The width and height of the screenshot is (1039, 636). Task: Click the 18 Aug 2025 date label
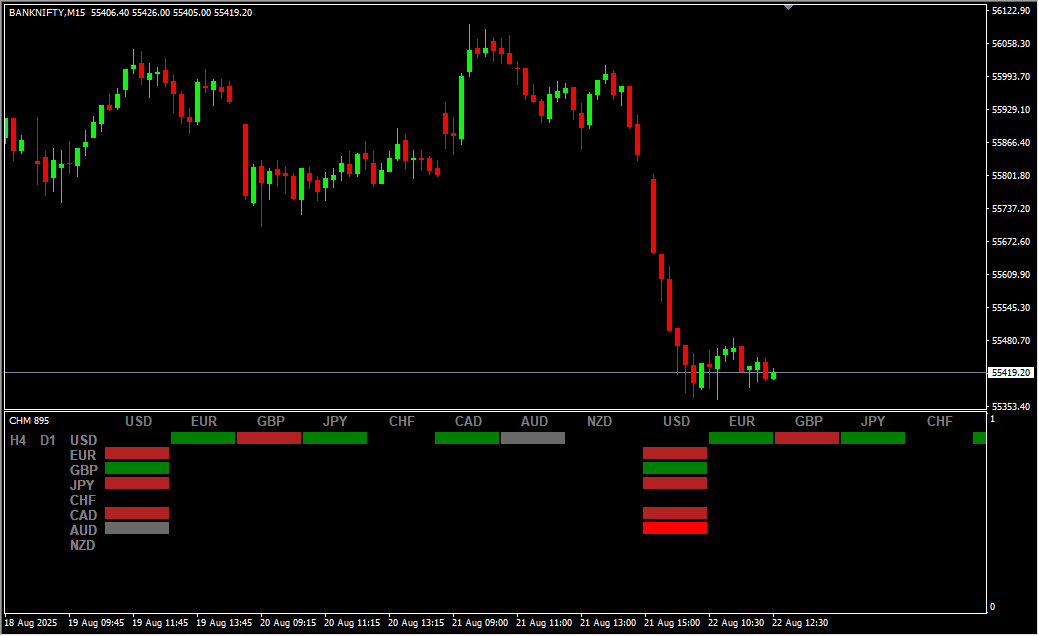31,622
